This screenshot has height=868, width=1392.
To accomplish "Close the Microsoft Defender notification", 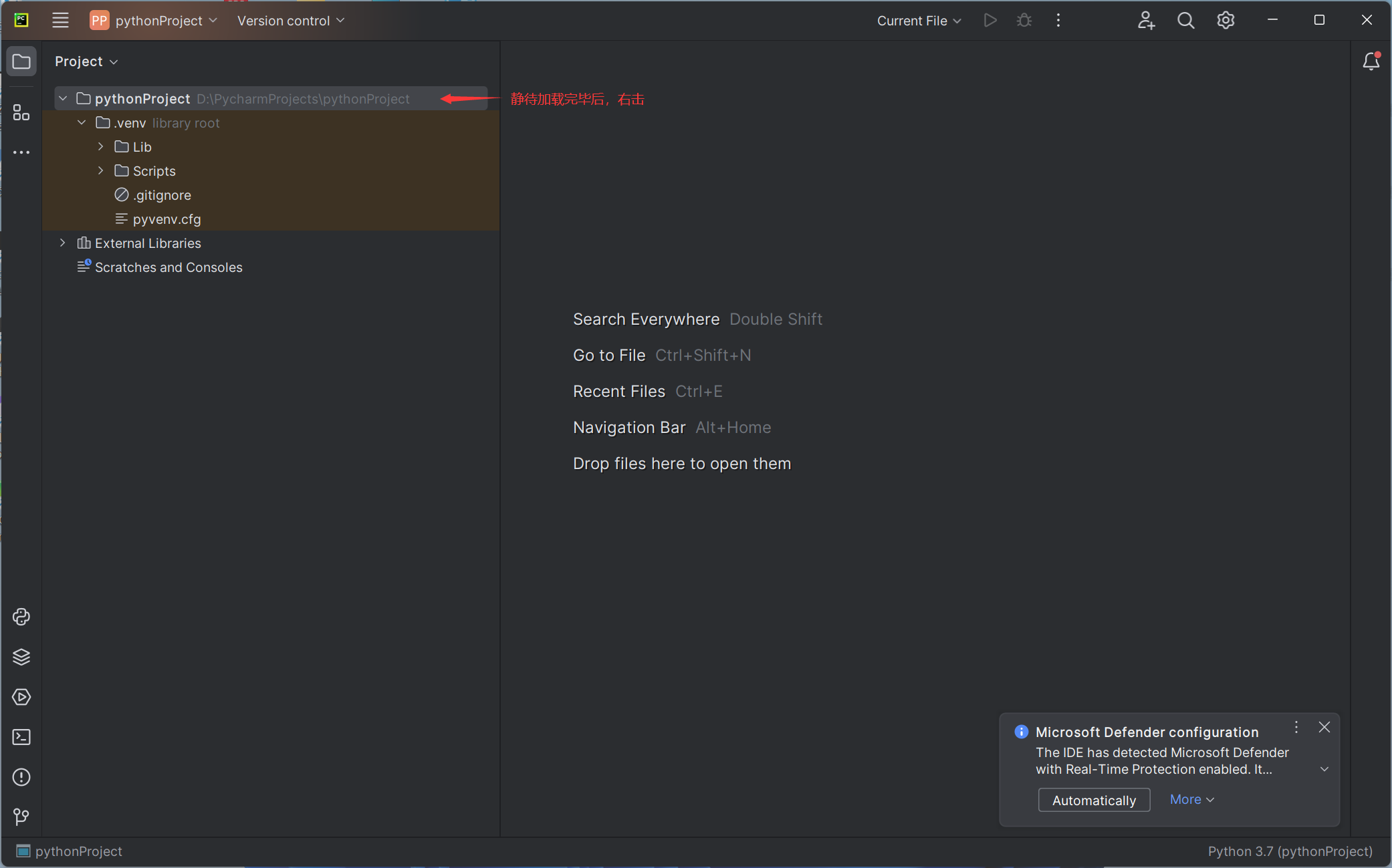I will [1324, 727].
